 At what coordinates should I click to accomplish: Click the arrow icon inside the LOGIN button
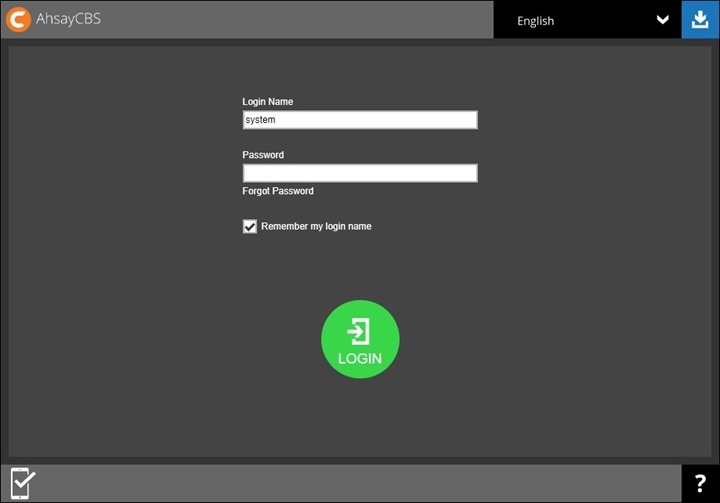[359, 332]
